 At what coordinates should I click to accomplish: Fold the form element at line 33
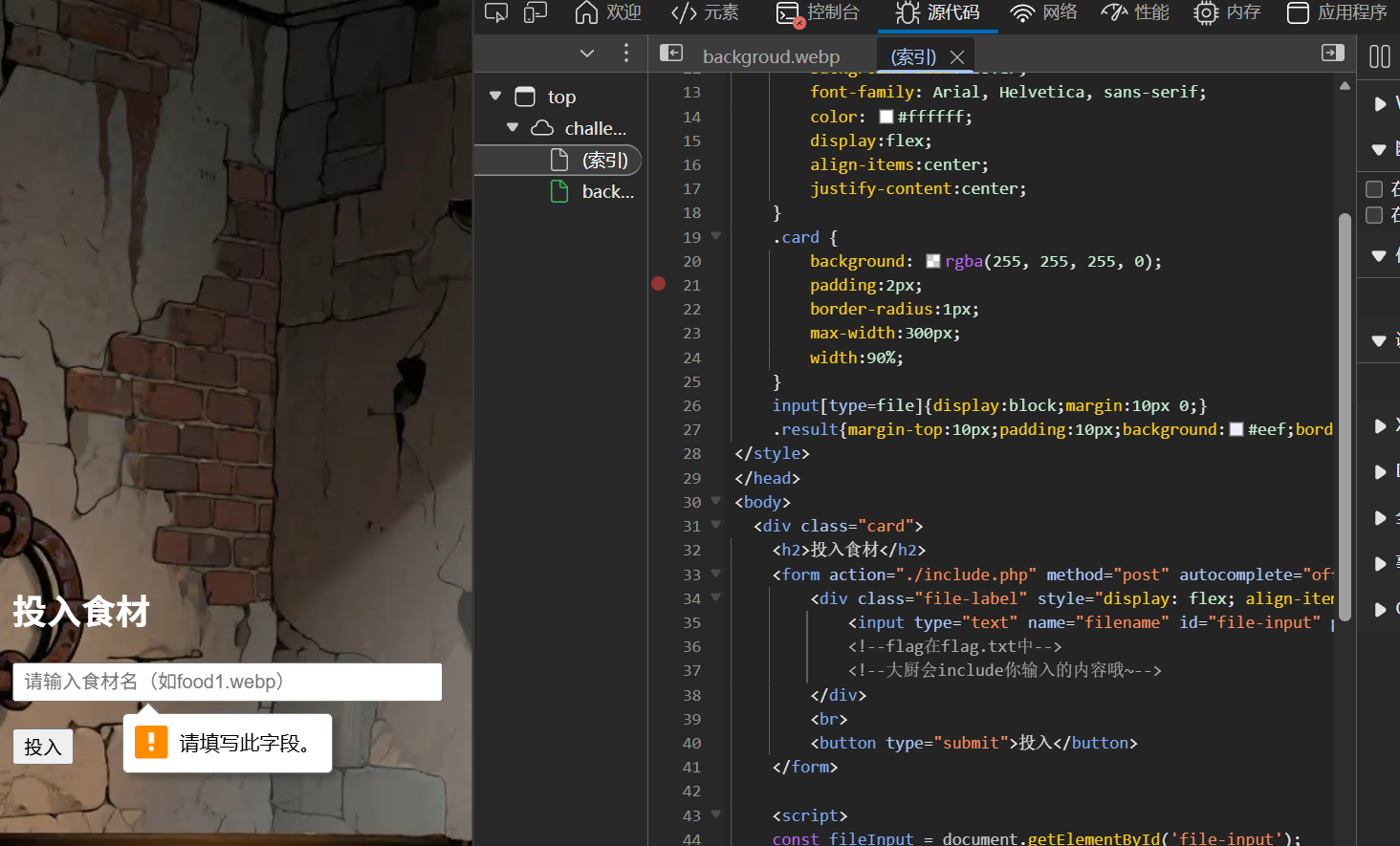[x=715, y=574]
